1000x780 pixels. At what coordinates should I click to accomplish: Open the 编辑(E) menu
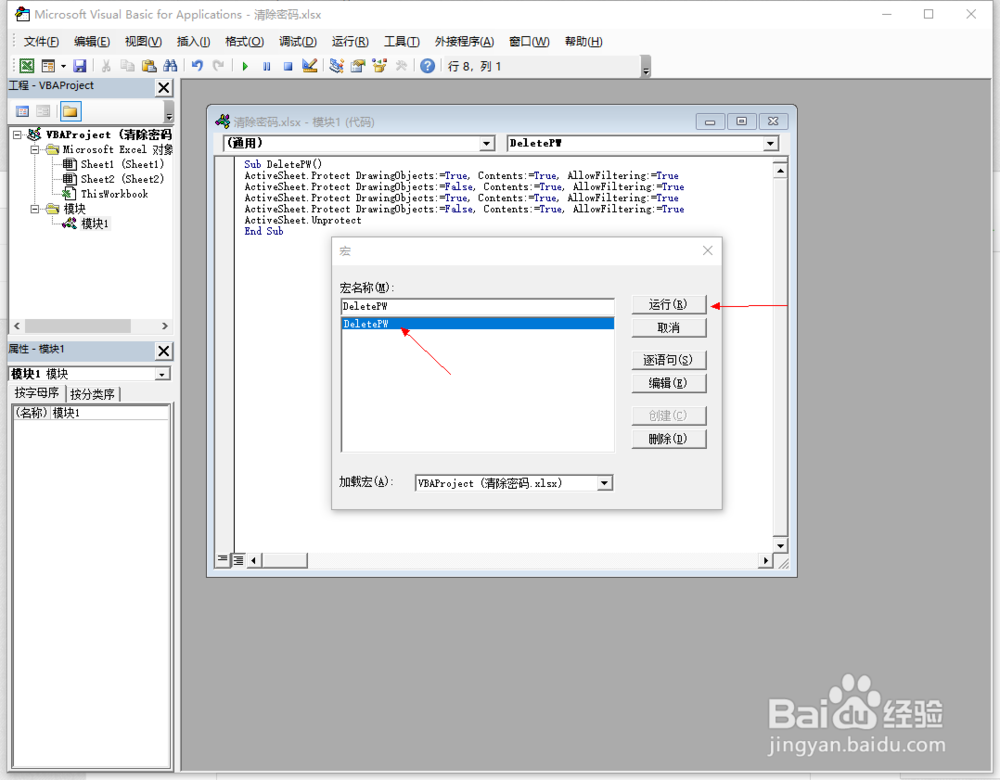tap(92, 41)
